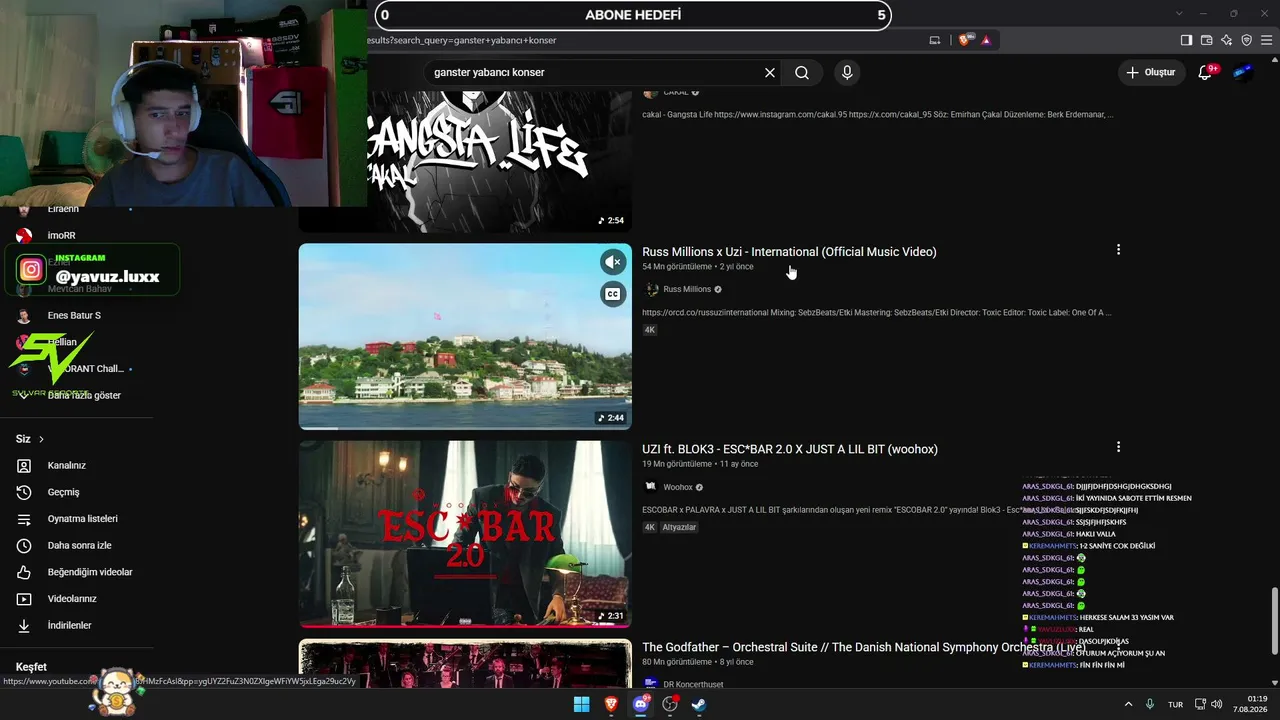The width and height of the screenshot is (1280, 720).
Task: Click the Russ Millions channel avatar
Action: tap(651, 289)
